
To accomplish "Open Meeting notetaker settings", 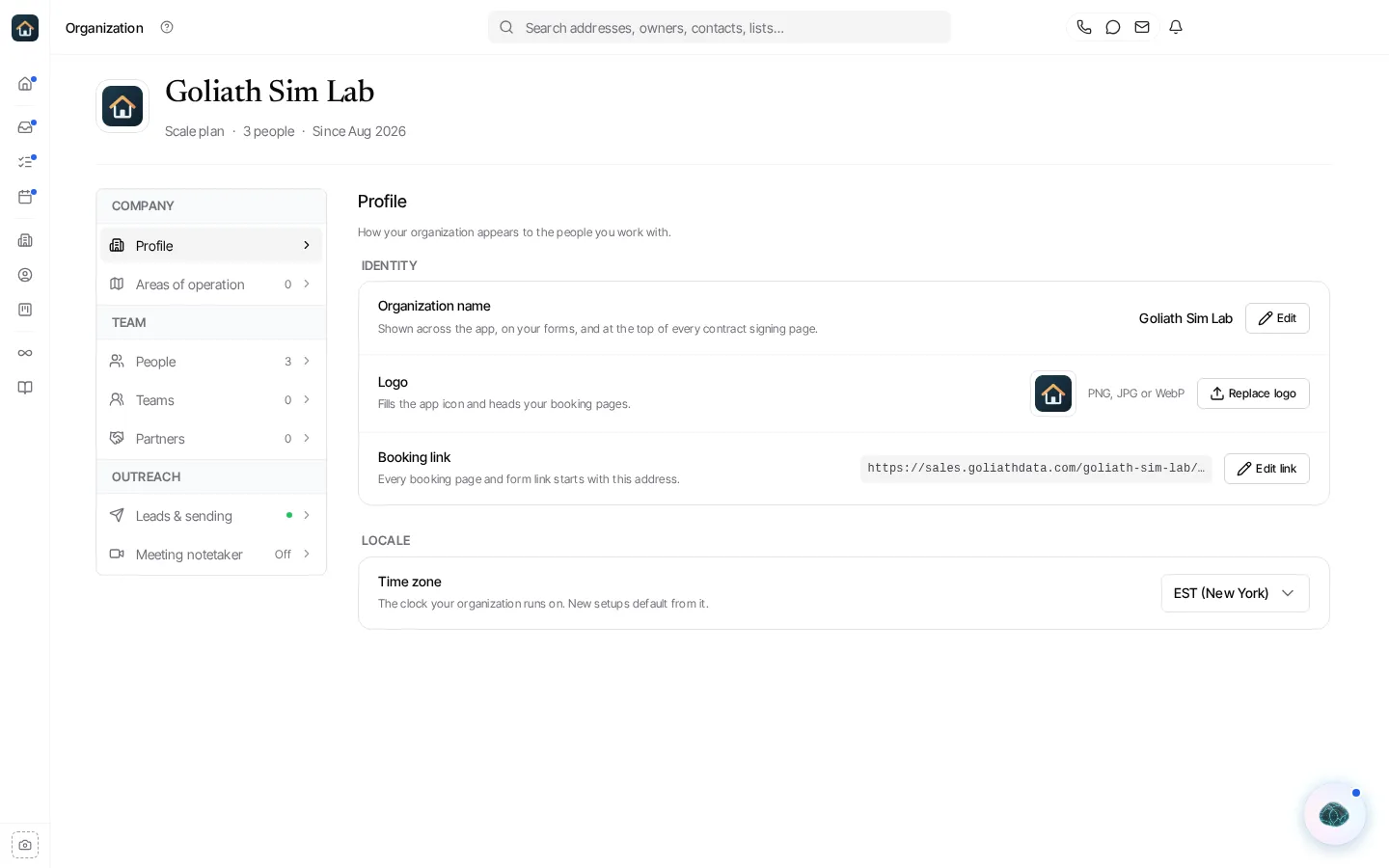I will 211,555.
